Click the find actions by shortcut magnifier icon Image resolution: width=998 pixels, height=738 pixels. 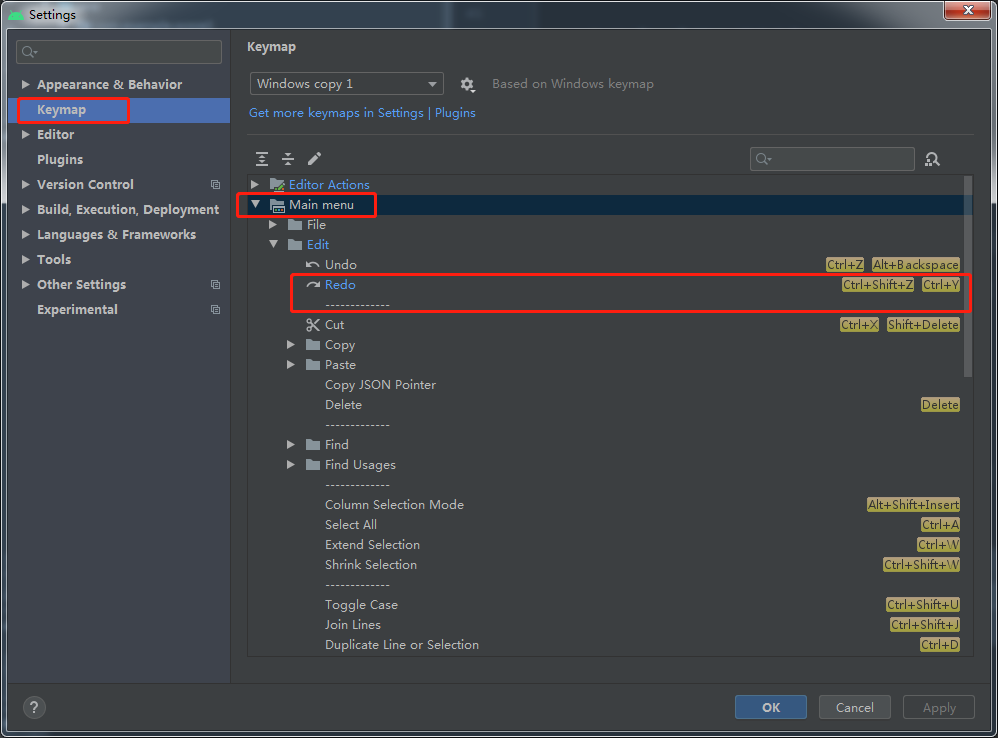click(x=932, y=159)
